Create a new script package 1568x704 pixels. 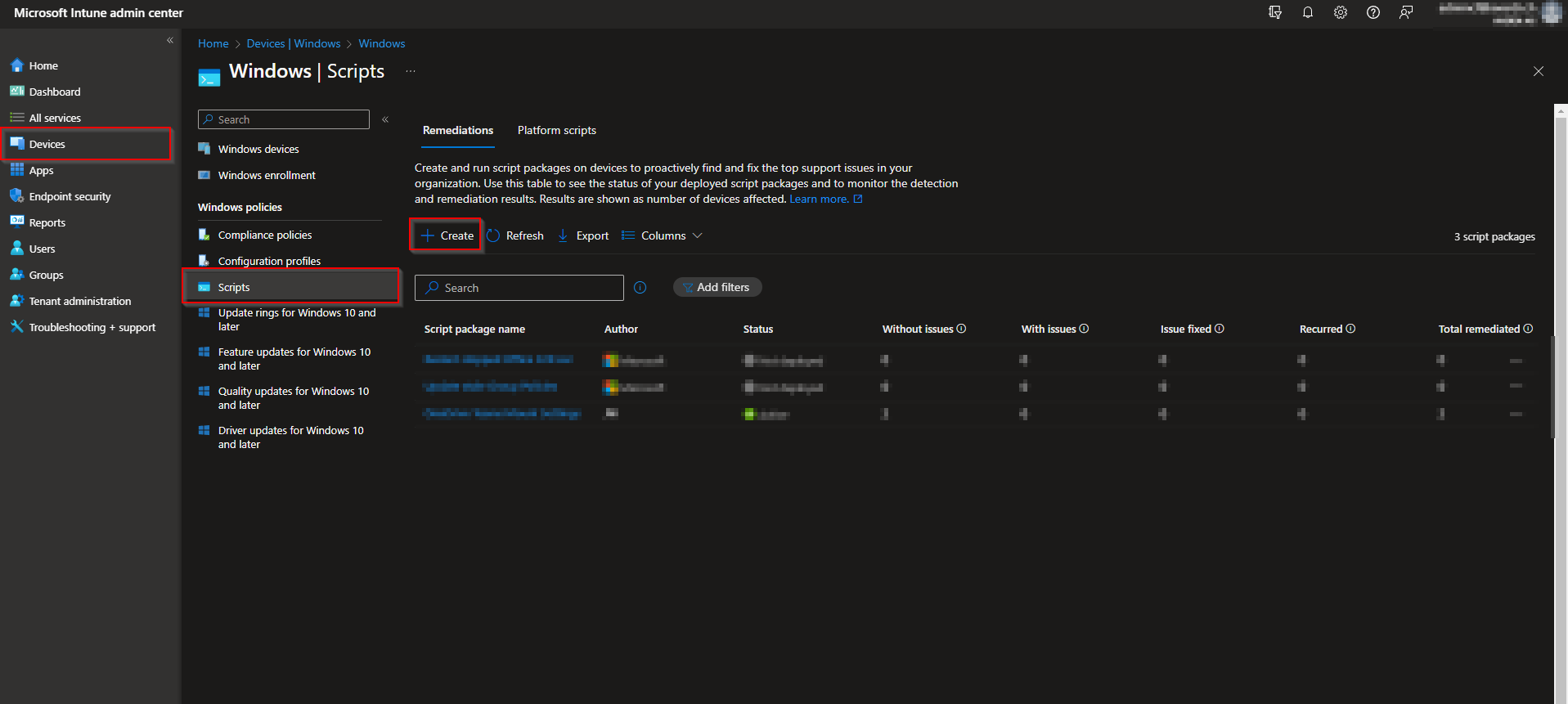coord(447,235)
